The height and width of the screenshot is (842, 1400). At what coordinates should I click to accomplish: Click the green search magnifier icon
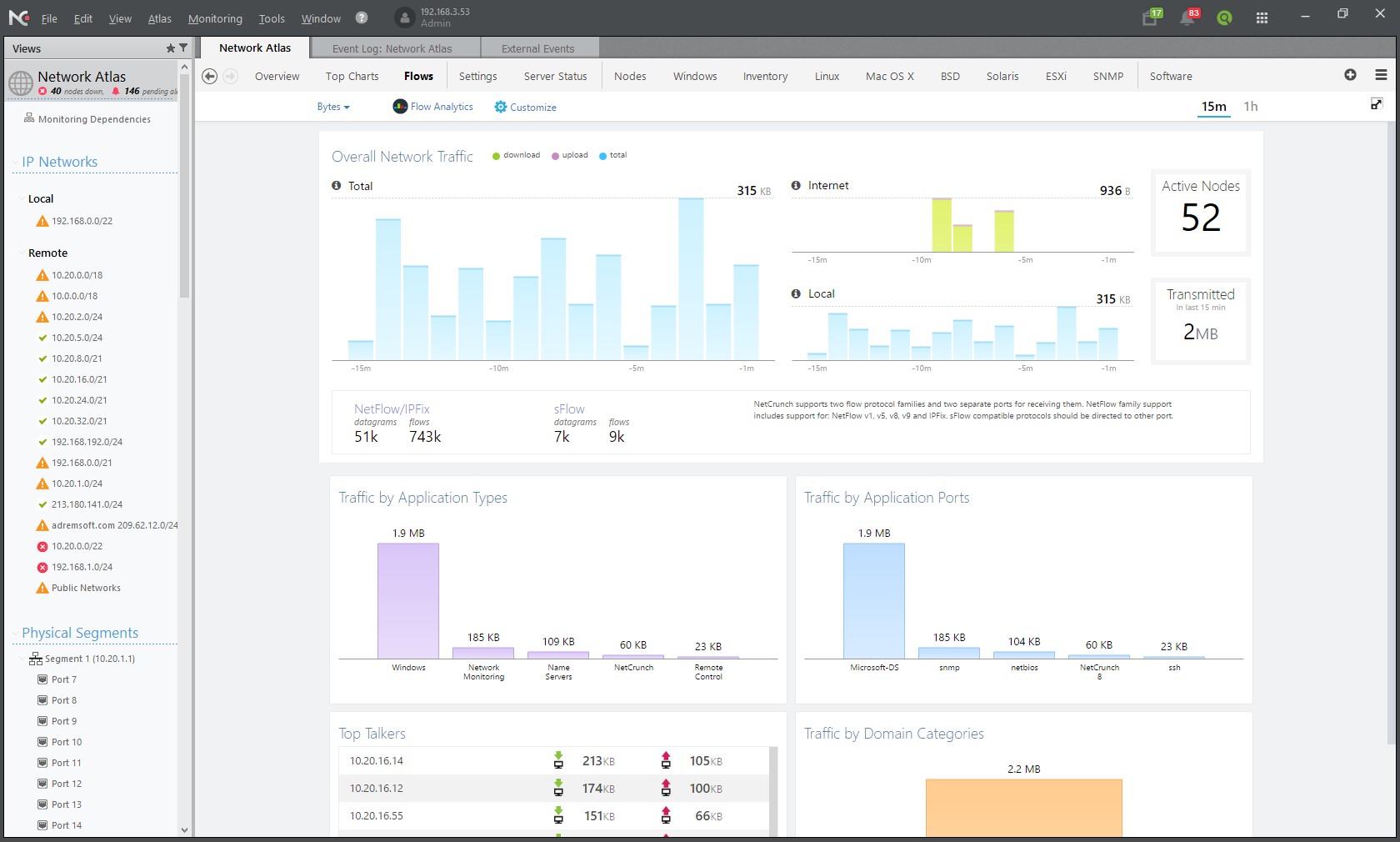pos(1224,18)
